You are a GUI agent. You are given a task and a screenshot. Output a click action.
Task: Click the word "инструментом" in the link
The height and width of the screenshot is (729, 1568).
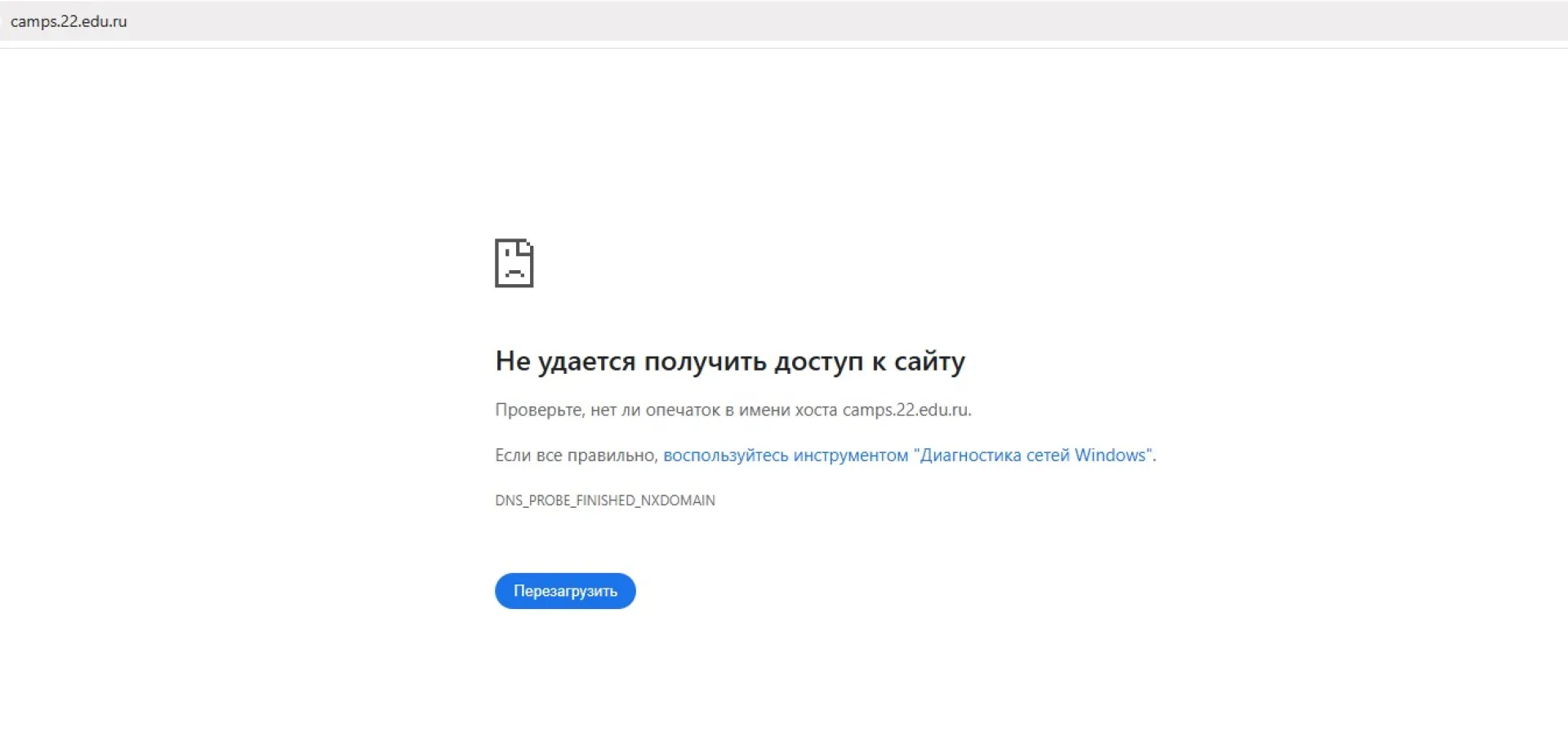pos(850,456)
